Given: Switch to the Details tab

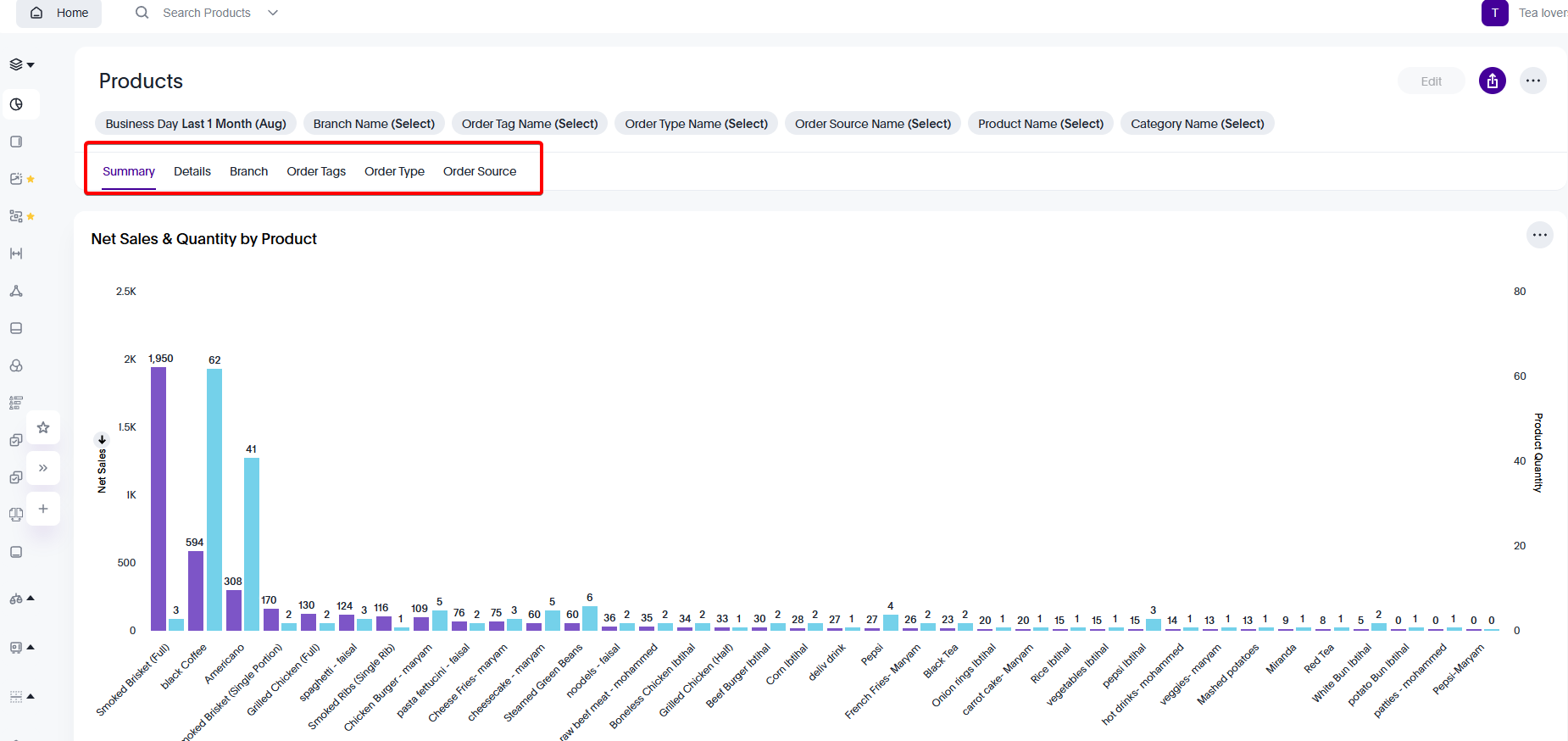Looking at the screenshot, I should pyautogui.click(x=192, y=171).
